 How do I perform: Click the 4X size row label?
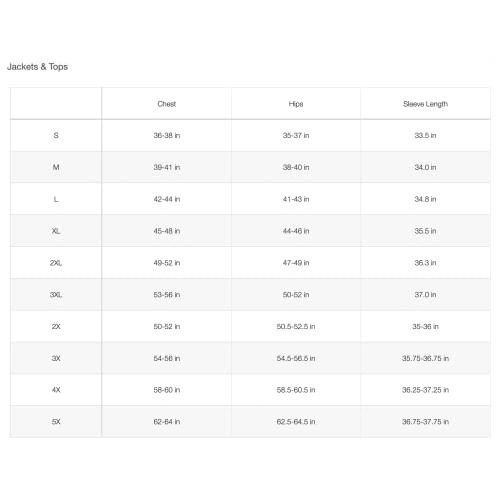tap(56, 390)
